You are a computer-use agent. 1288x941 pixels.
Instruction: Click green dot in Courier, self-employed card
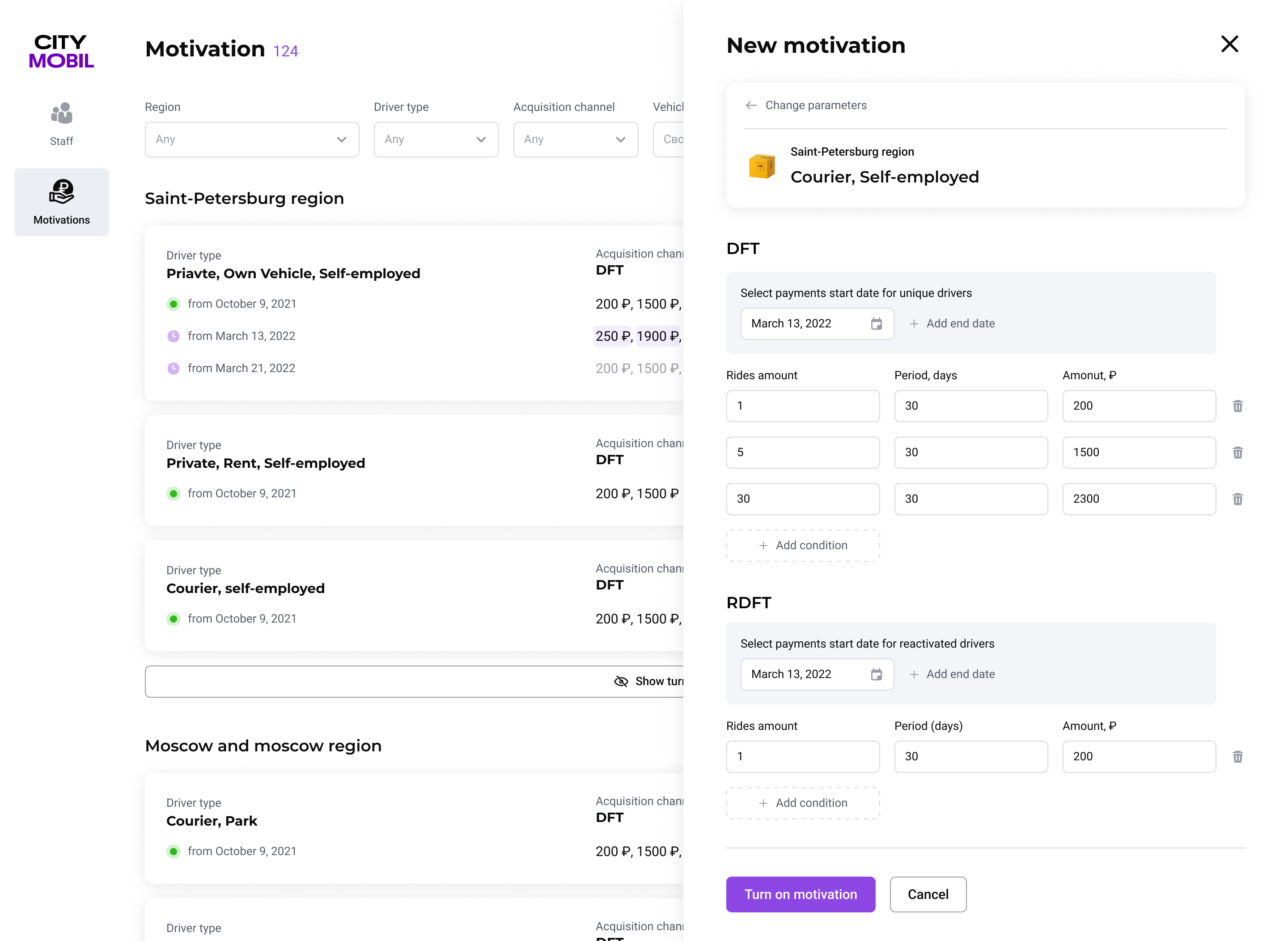coord(173,619)
